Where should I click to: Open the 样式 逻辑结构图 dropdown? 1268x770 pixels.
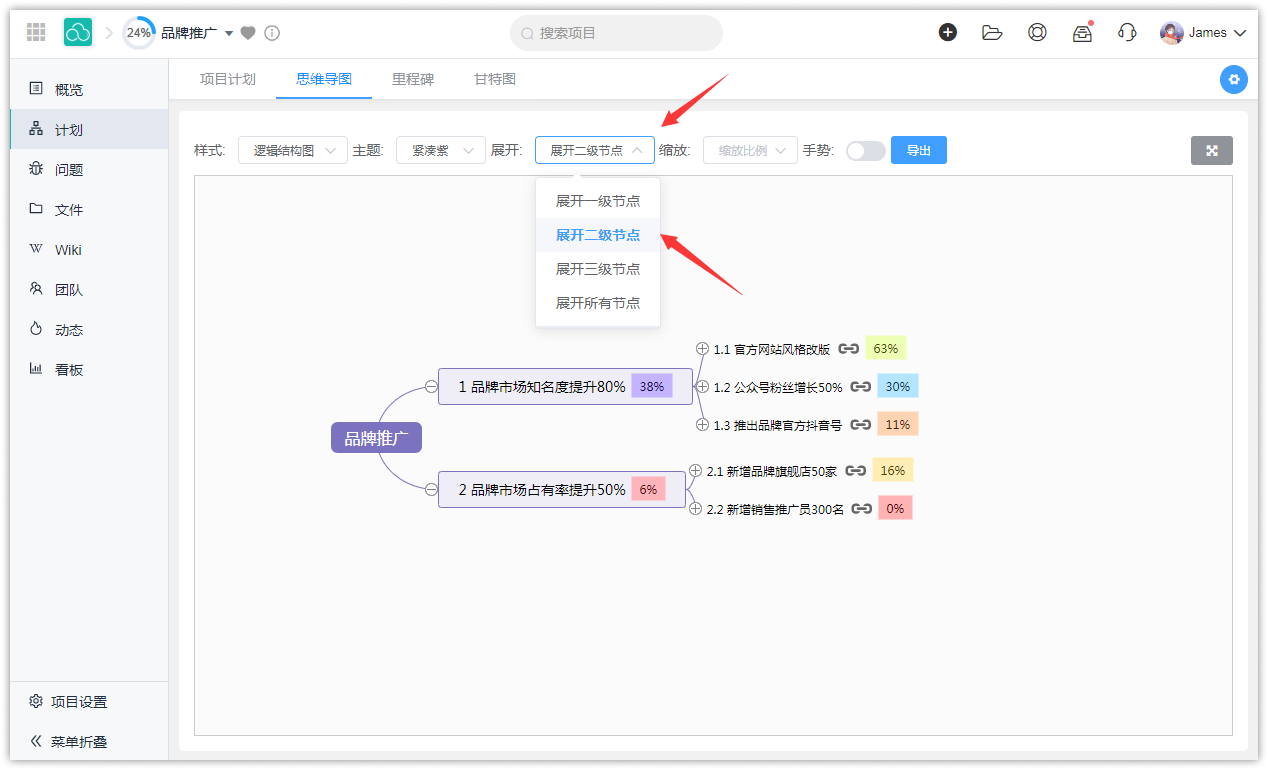tap(292, 151)
